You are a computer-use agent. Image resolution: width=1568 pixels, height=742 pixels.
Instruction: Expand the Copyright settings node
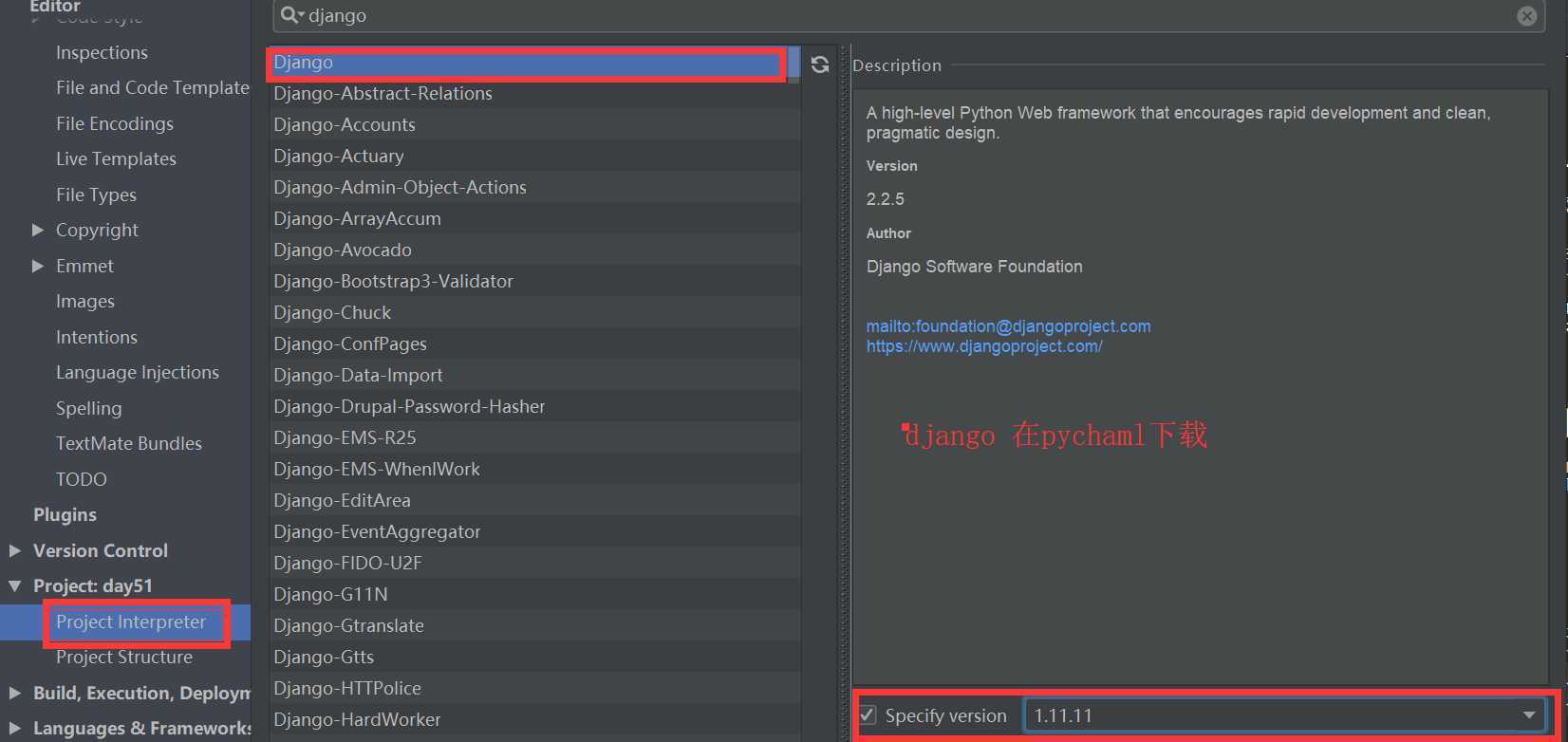click(38, 230)
